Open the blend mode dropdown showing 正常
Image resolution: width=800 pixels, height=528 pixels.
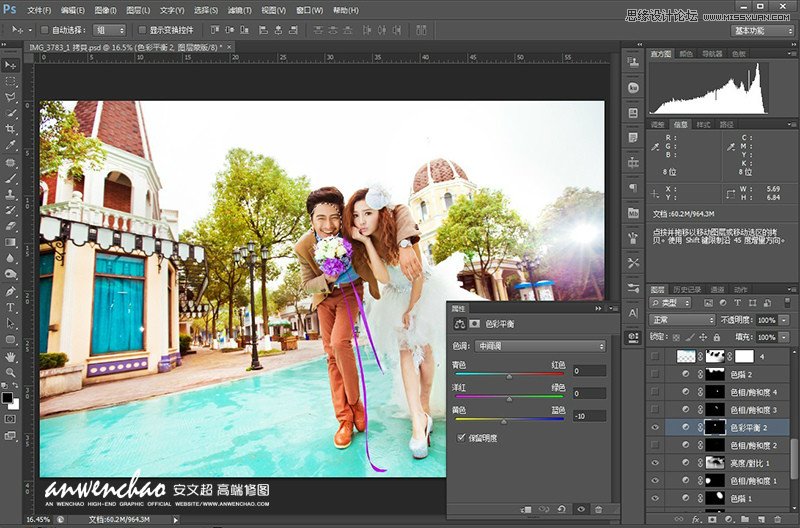coord(681,320)
